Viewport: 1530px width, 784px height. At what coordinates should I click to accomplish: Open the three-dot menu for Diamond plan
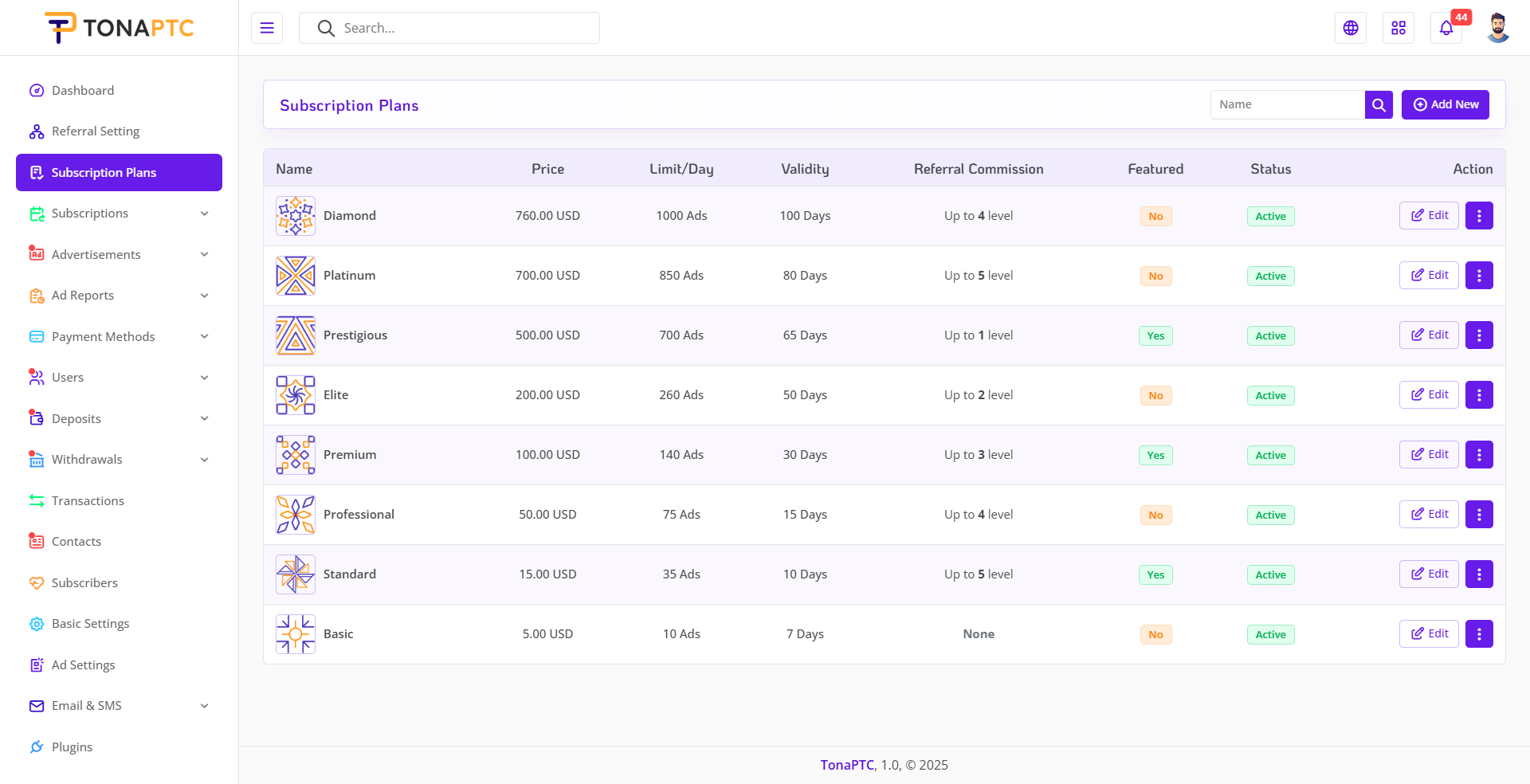coord(1479,216)
